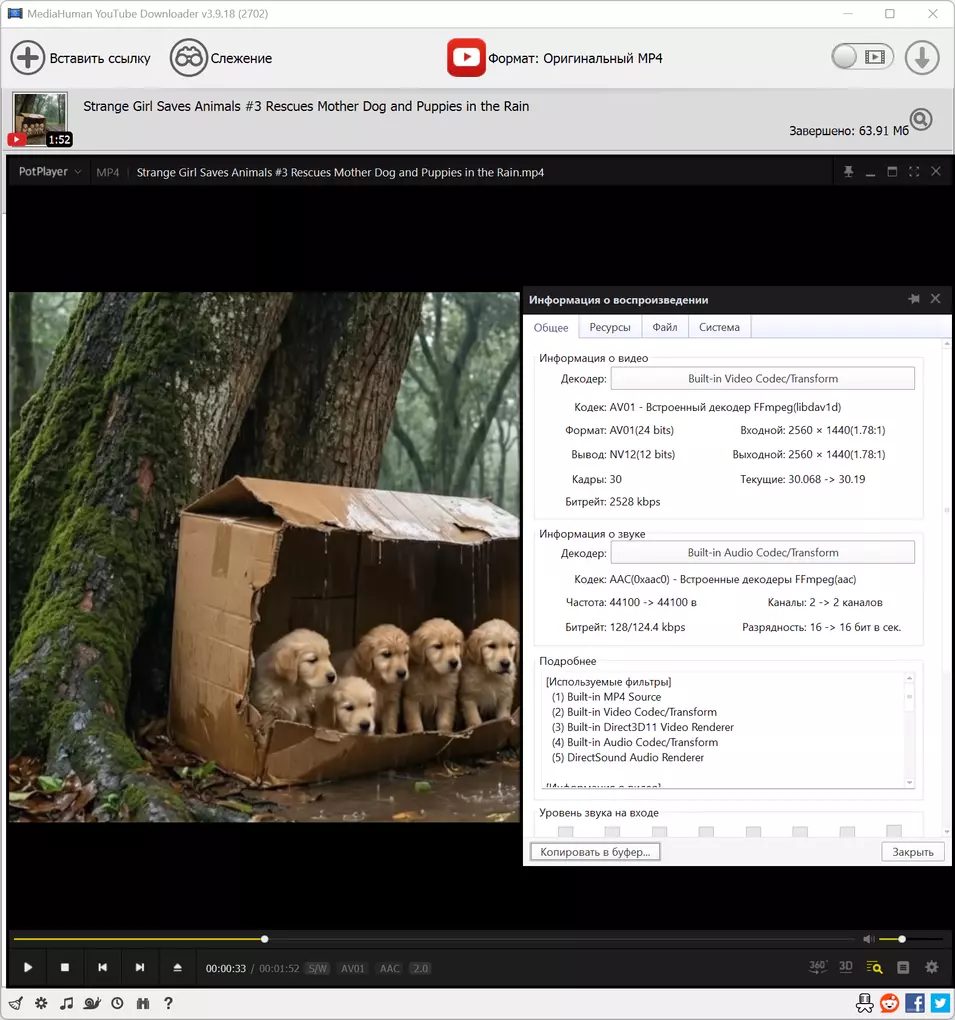Locate downloaded file with magnifier icon
This screenshot has height=1020, width=955.
tap(920, 120)
